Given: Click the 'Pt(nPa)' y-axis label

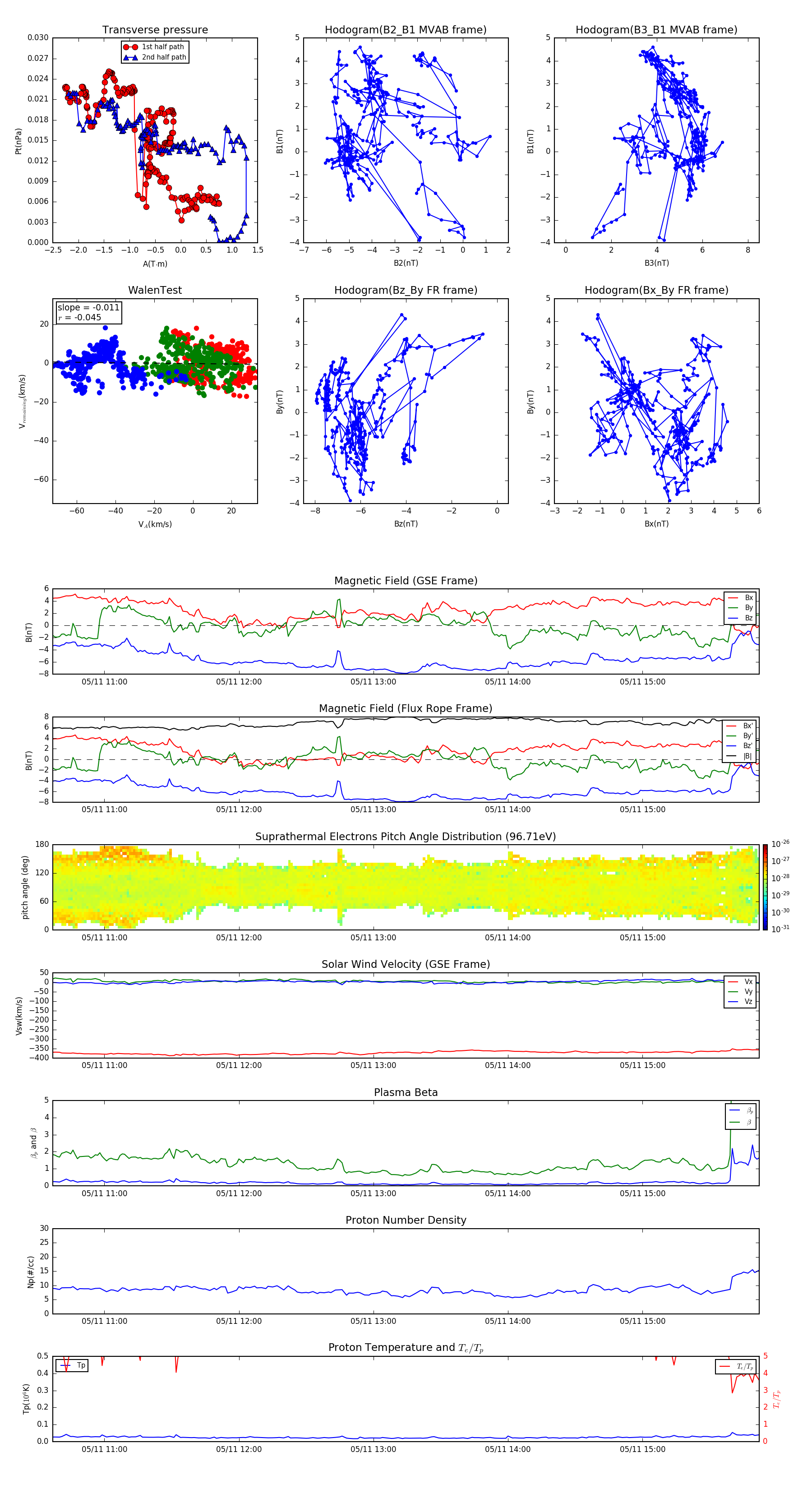Looking at the screenshot, I should coord(18,140).
